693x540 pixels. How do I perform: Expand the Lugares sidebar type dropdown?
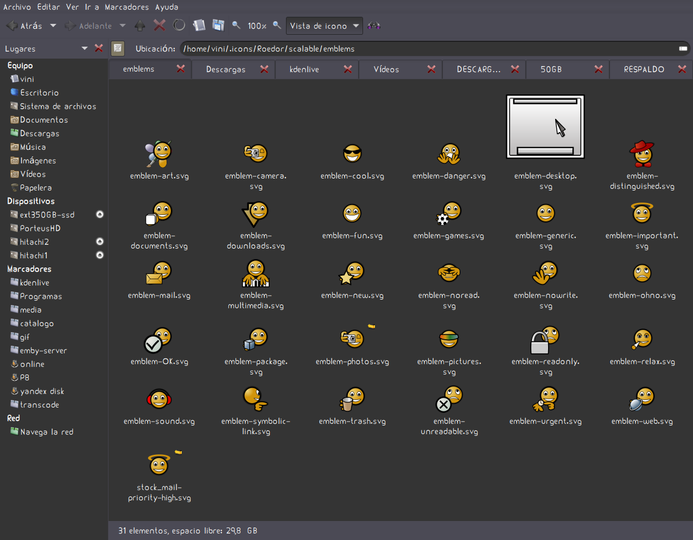pyautogui.click(x=84, y=48)
